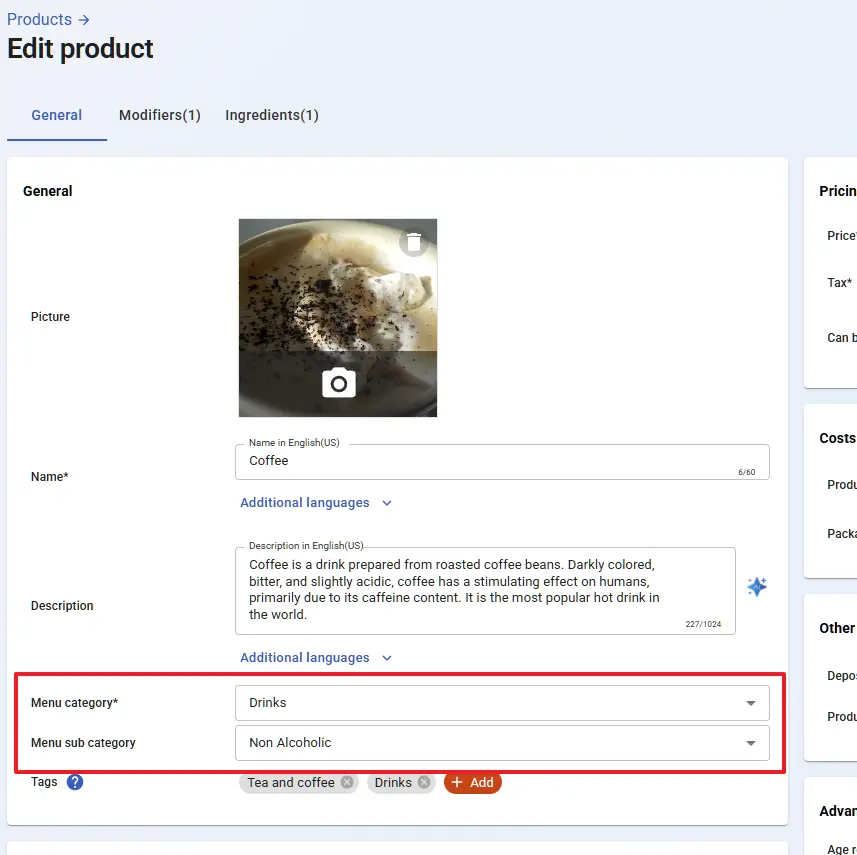The width and height of the screenshot is (857, 855).
Task: Delete the product picture with trash icon
Action: click(x=414, y=242)
